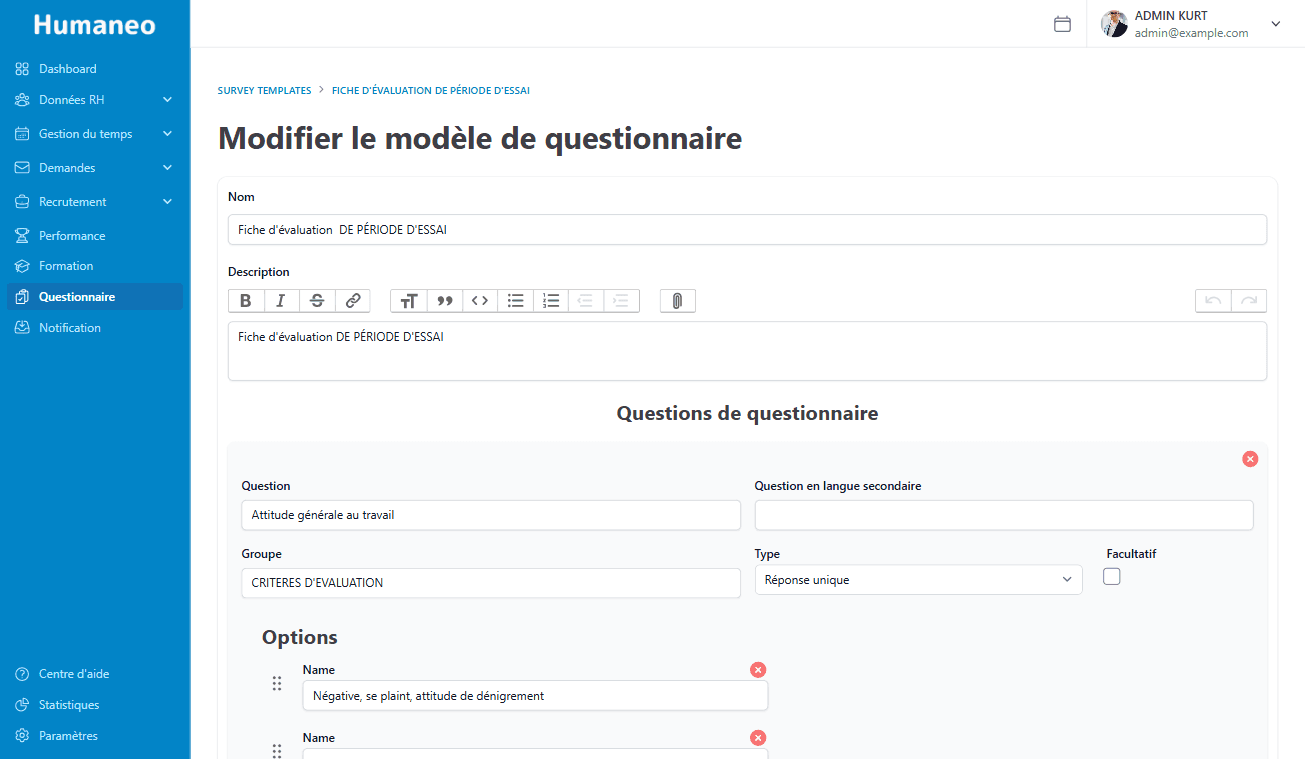Delete the 'Négative, se plaint' option
Screen dimensions: 1305x759
(758, 670)
